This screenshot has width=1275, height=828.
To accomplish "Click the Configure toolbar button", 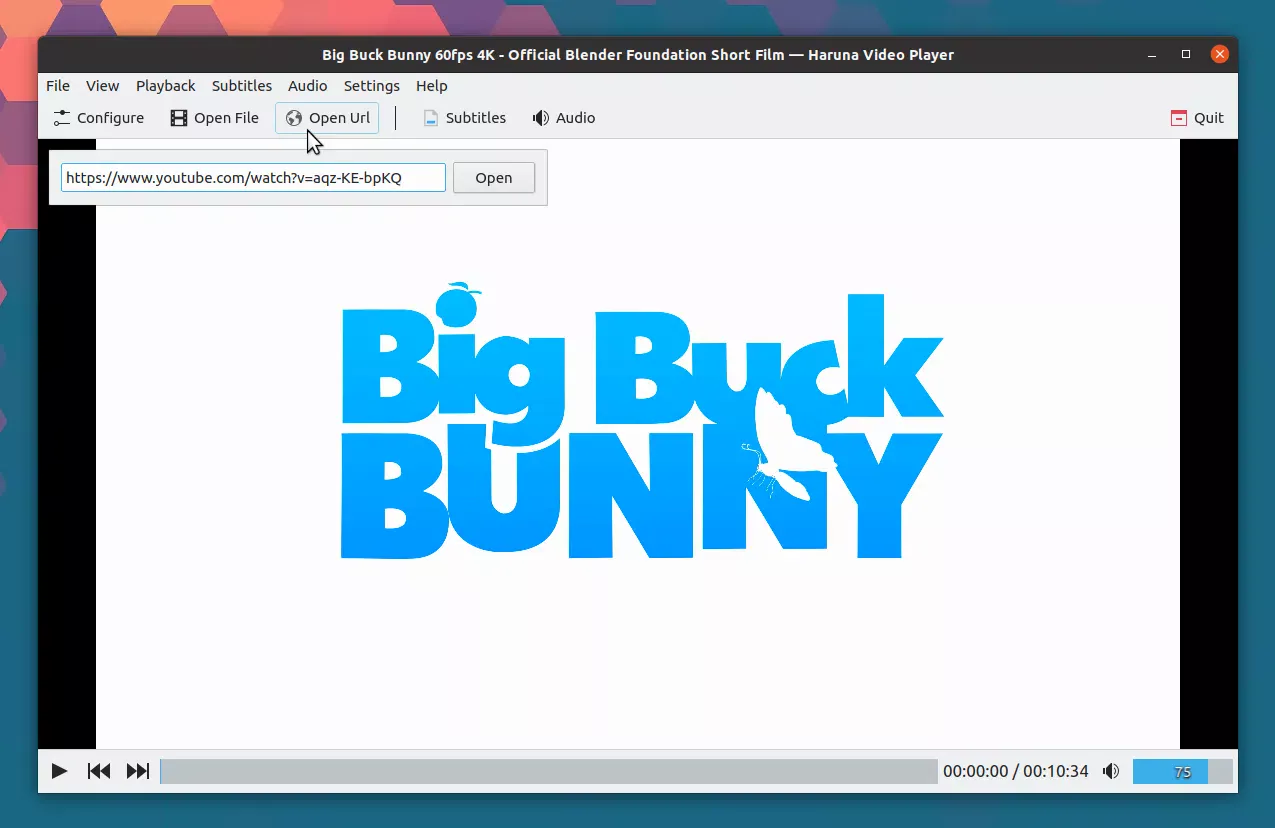I will (99, 118).
